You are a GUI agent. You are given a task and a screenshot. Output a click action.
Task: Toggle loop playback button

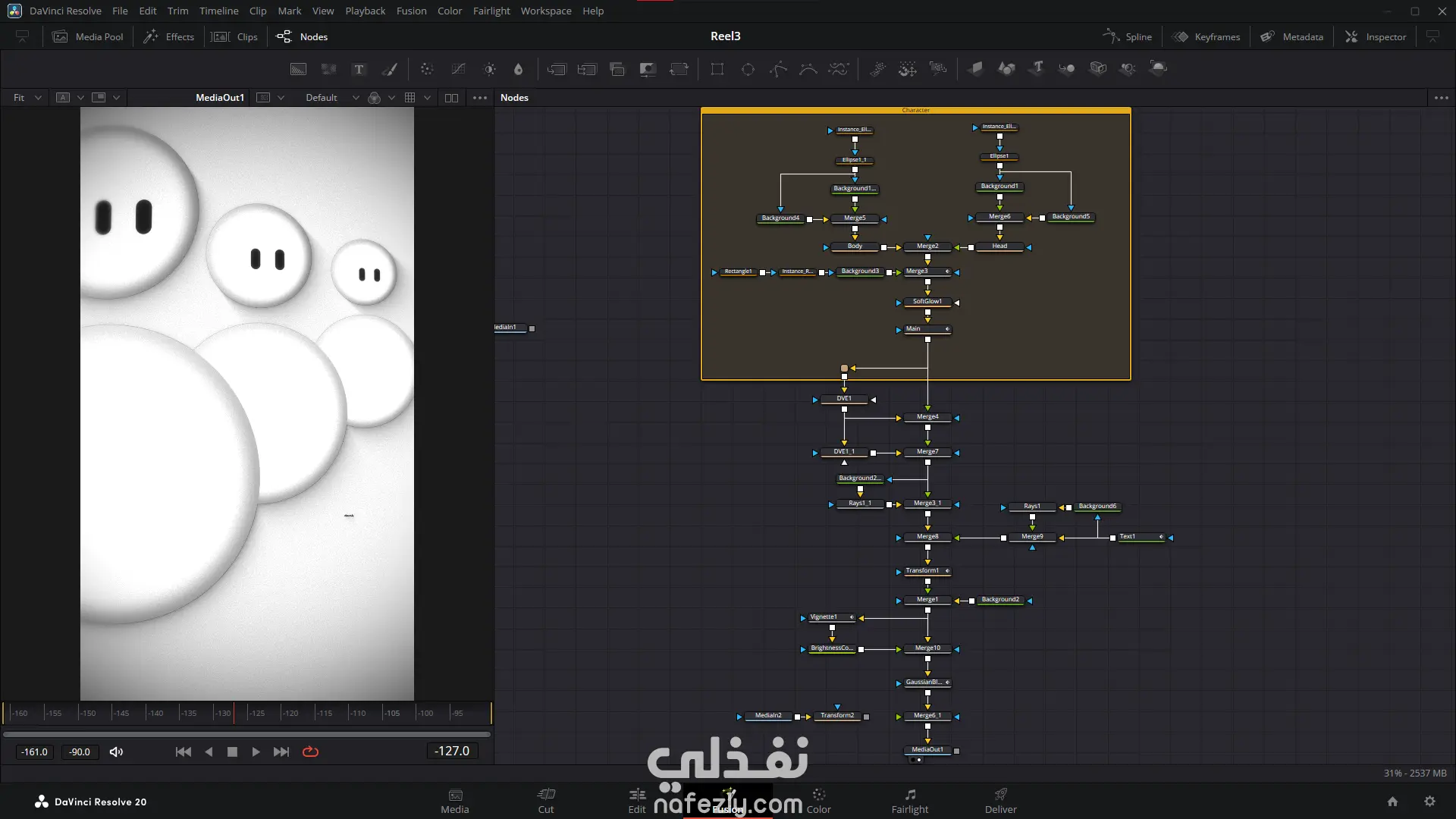click(x=310, y=752)
